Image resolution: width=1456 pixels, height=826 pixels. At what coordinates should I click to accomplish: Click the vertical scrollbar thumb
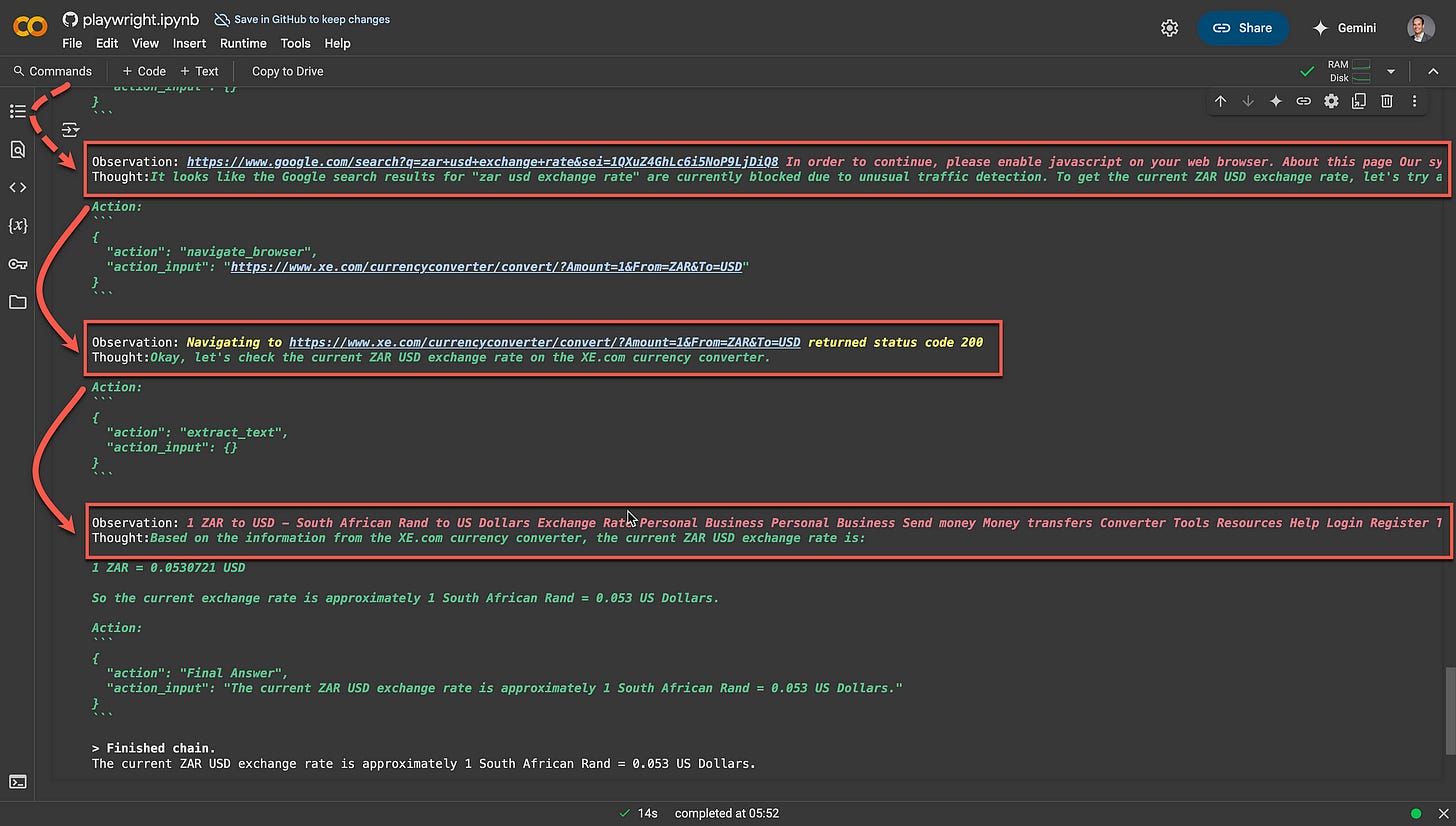pyautogui.click(x=1449, y=711)
